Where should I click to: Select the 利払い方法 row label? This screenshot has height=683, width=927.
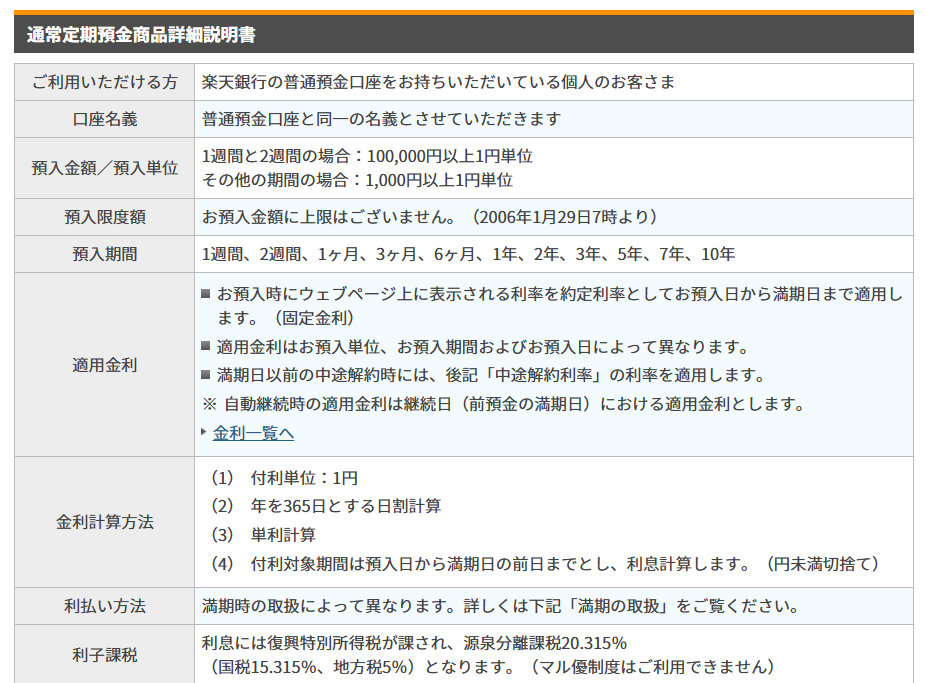point(105,606)
